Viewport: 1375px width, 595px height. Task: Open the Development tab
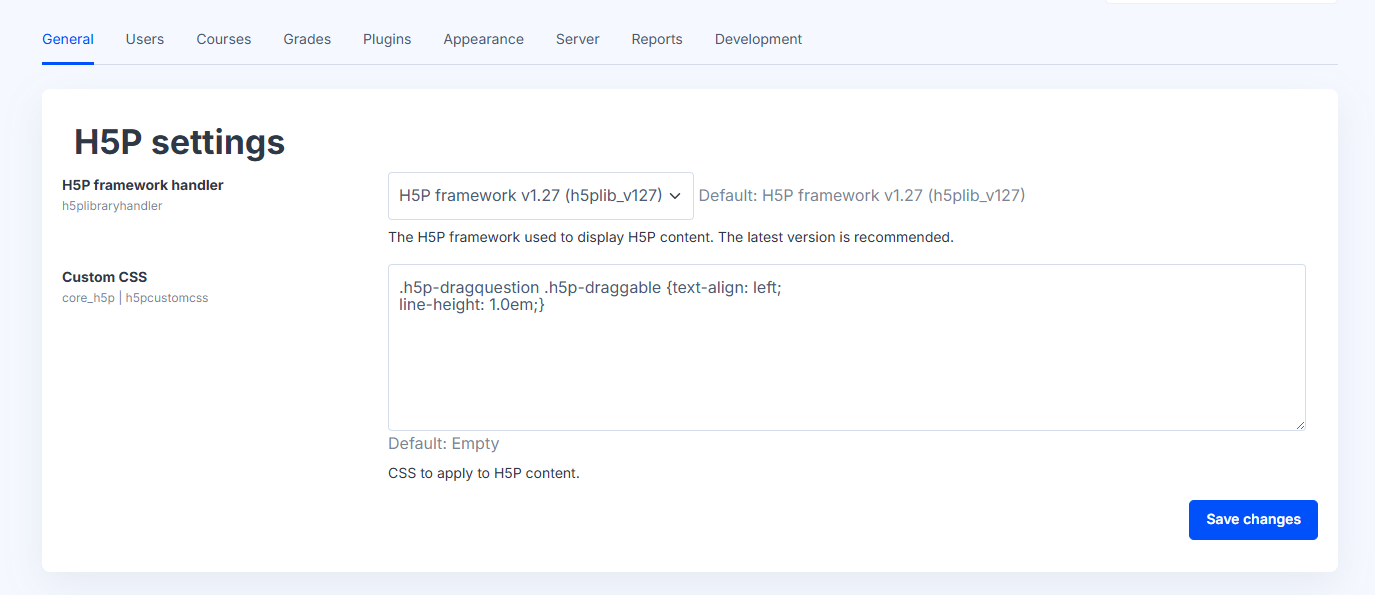click(758, 39)
